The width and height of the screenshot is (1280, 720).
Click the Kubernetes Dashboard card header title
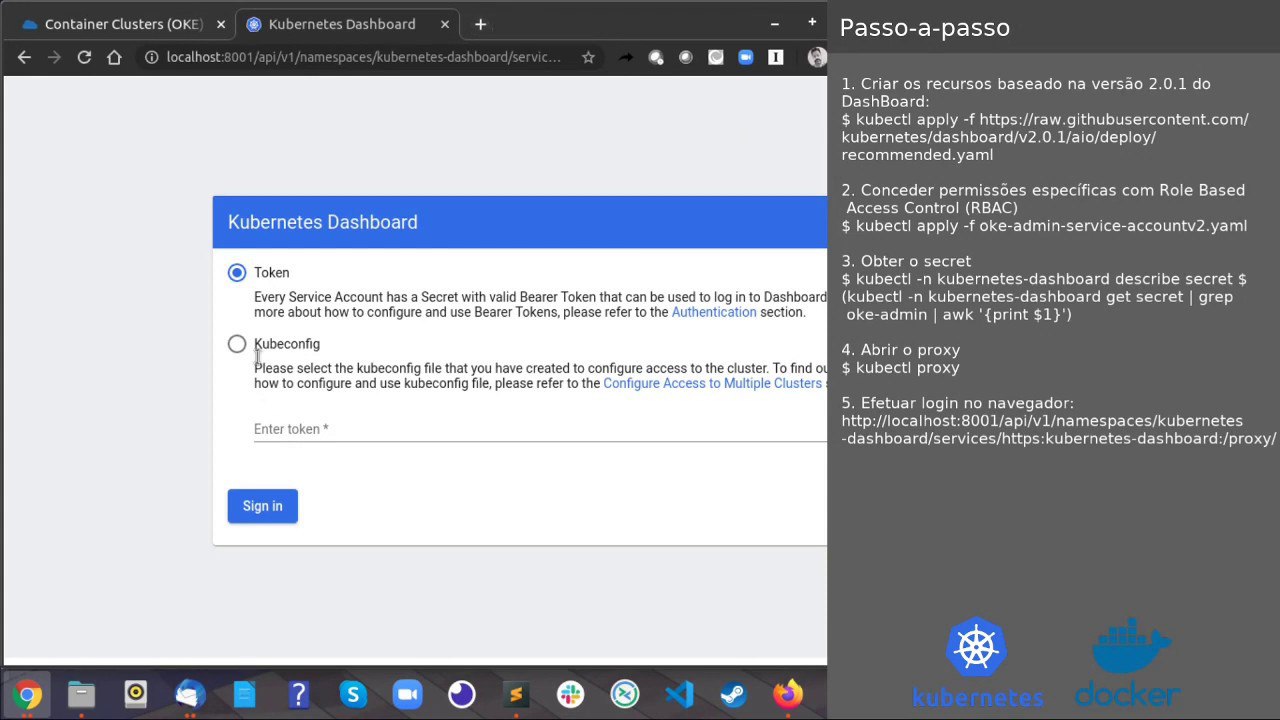pos(322,222)
